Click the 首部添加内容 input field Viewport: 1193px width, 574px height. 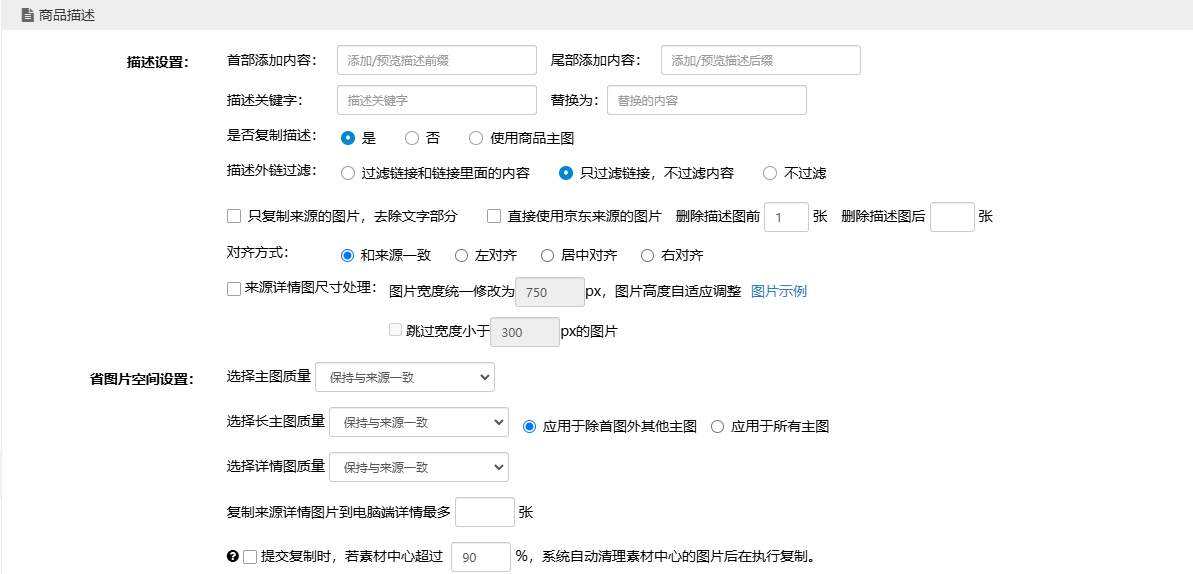[437, 60]
